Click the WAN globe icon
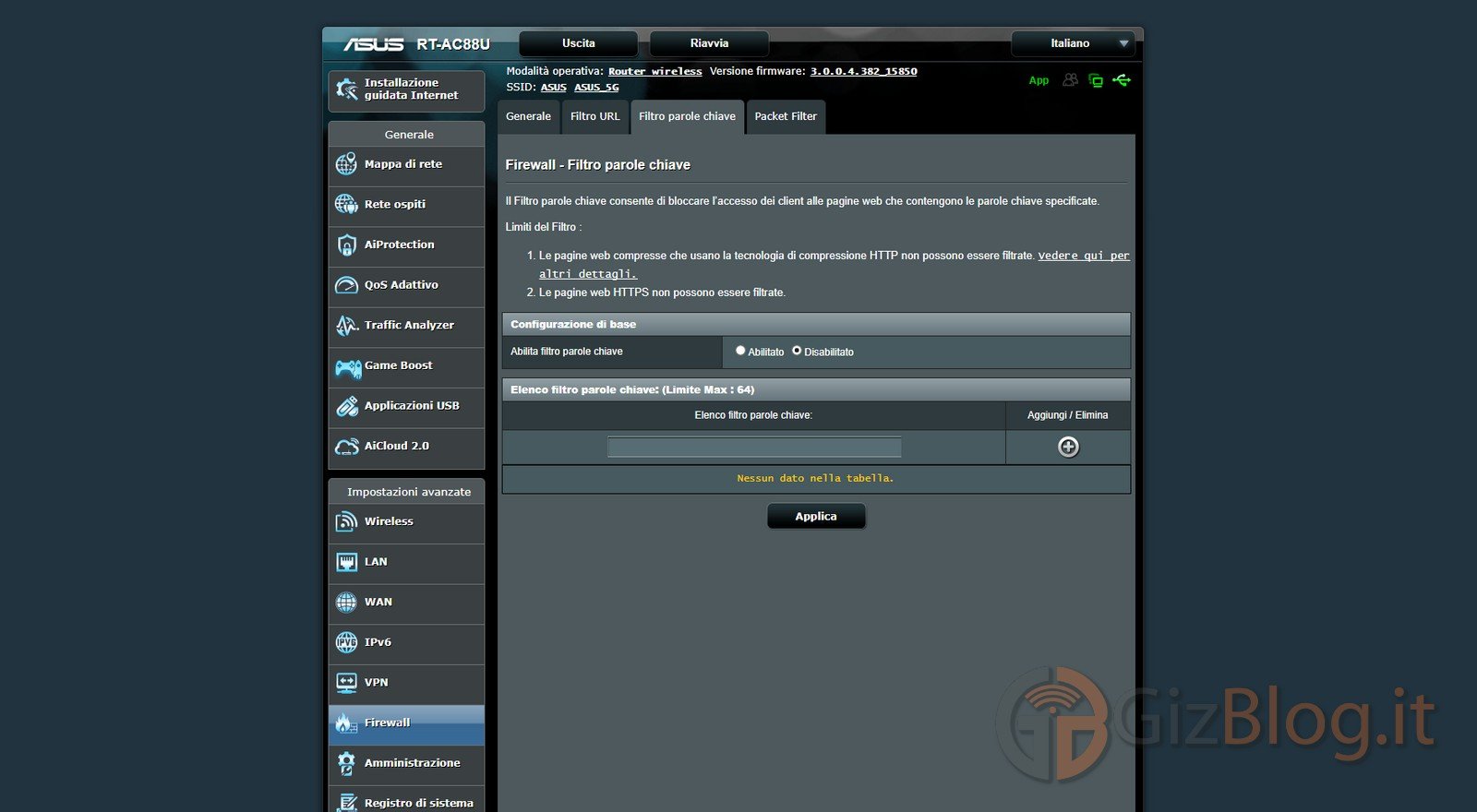This screenshot has width=1477, height=812. [346, 603]
